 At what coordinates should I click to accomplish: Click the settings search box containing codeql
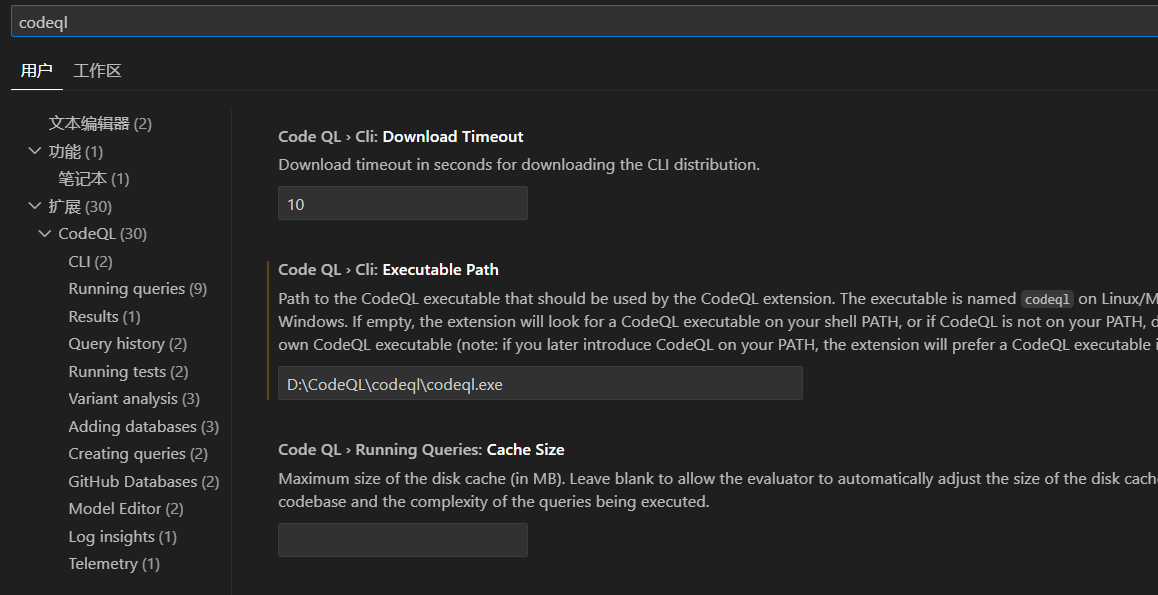(x=580, y=22)
